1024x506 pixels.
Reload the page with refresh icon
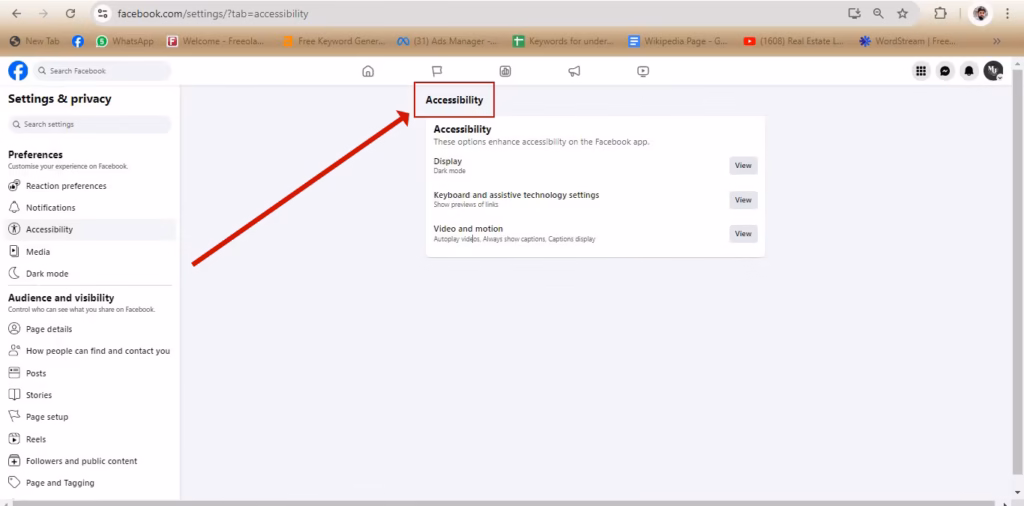(71, 14)
